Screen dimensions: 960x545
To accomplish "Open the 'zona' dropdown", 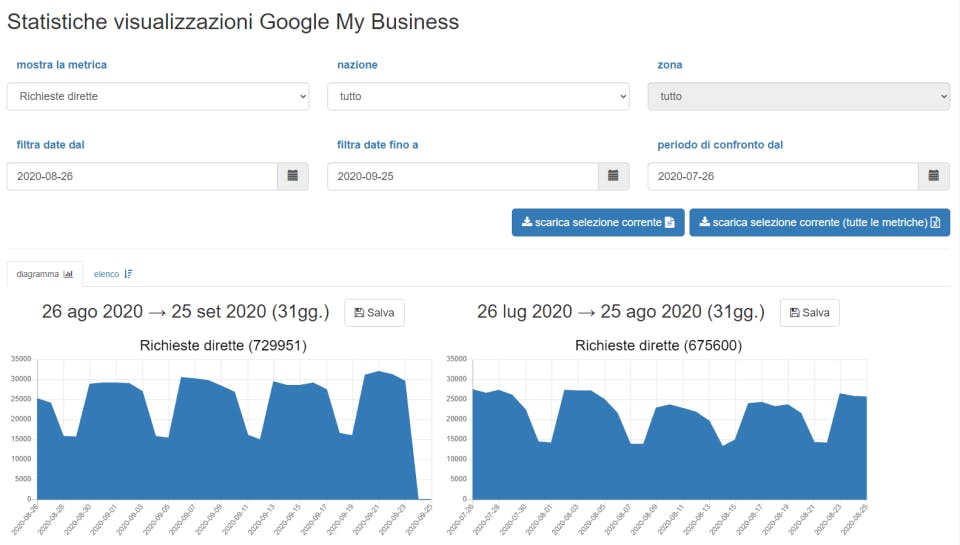I will [x=798, y=96].
